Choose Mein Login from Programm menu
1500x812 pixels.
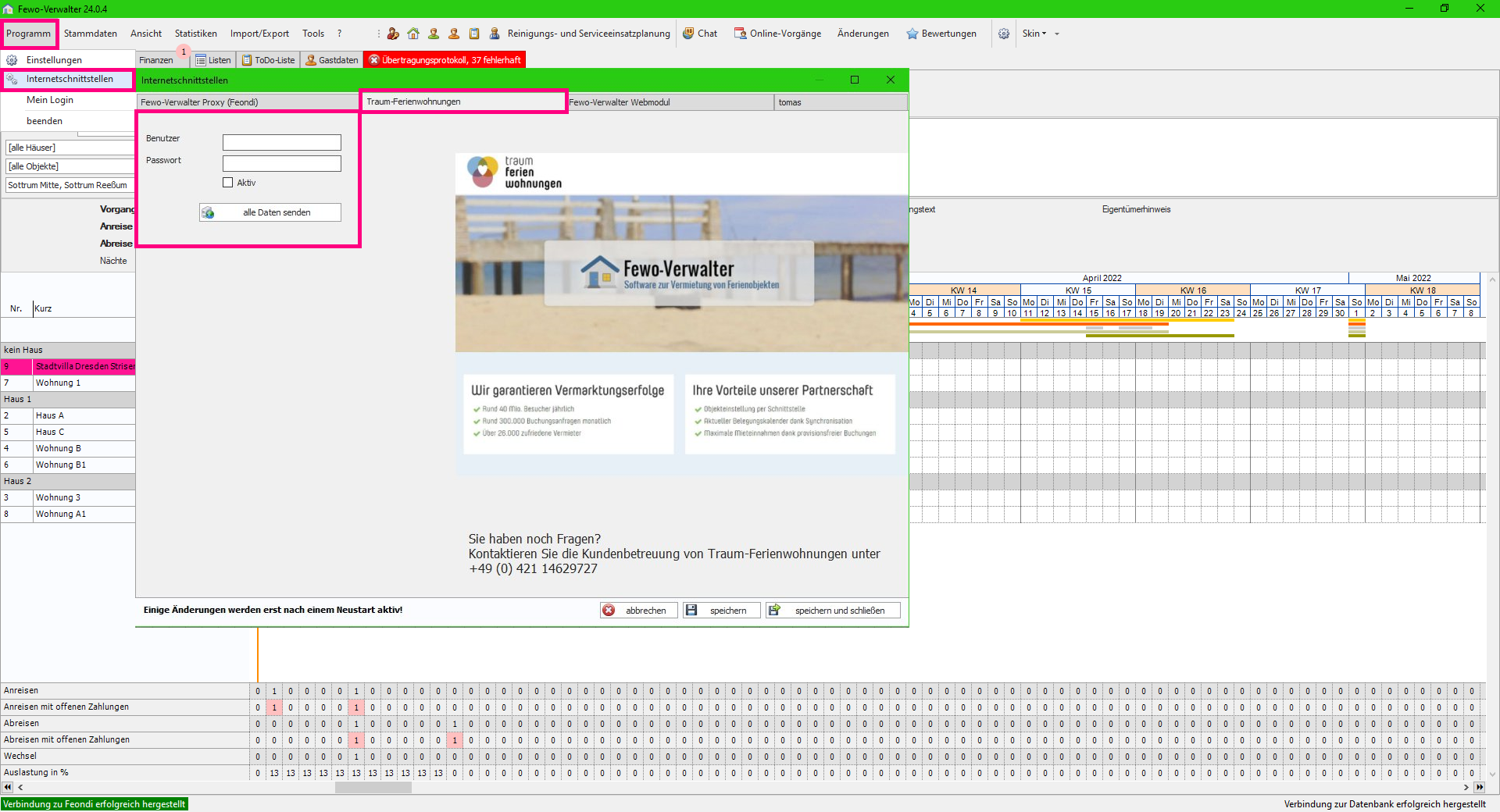tap(50, 100)
